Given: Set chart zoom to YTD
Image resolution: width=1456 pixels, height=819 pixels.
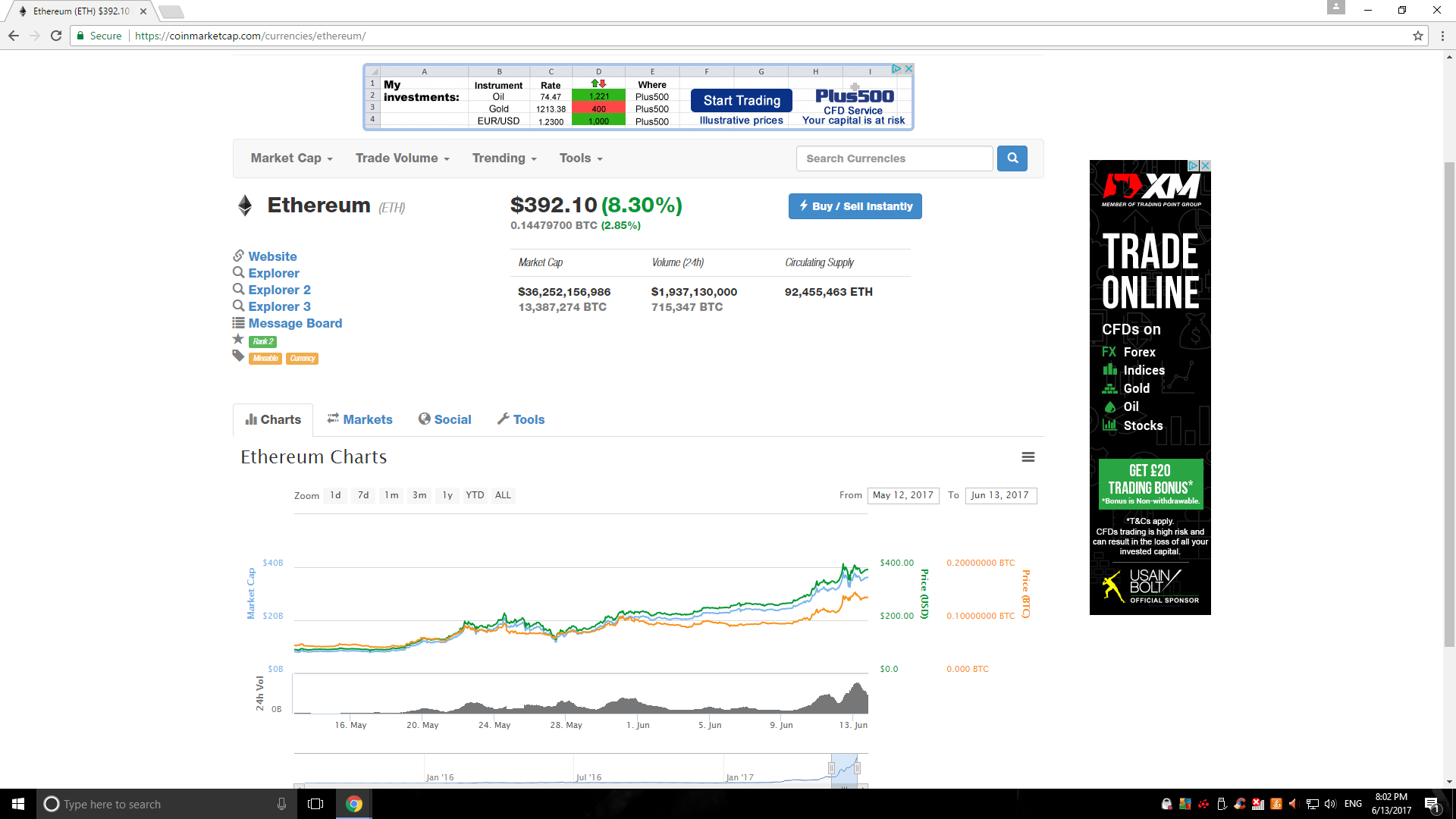Looking at the screenshot, I should [x=475, y=495].
